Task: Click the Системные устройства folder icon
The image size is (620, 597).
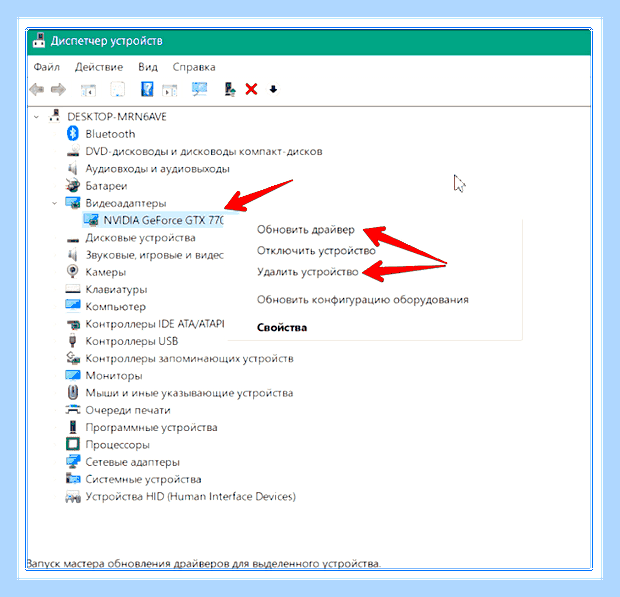Action: tap(73, 478)
